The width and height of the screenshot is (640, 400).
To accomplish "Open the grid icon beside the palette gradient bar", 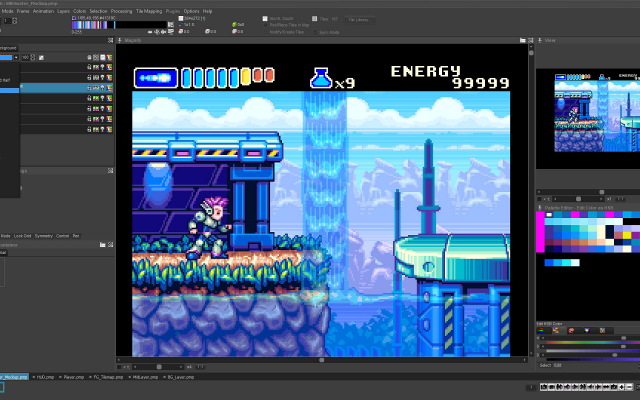I will tap(171, 25).
